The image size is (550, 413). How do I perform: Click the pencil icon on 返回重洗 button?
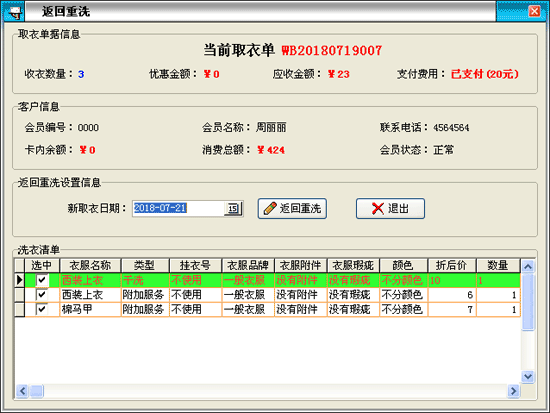click(270, 208)
